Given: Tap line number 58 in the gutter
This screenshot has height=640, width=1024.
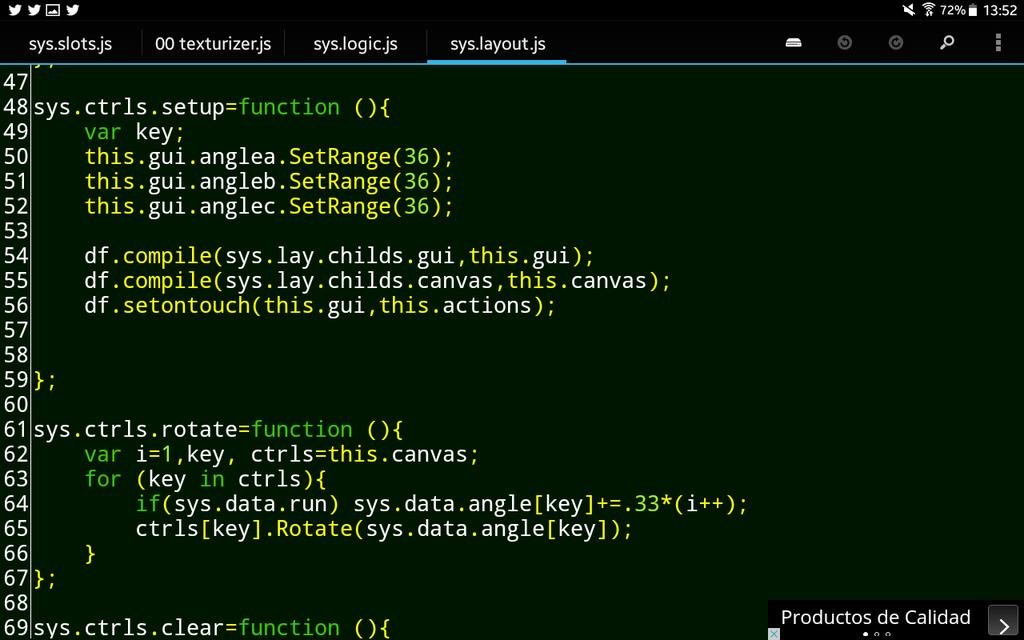Looking at the screenshot, I should [15, 355].
